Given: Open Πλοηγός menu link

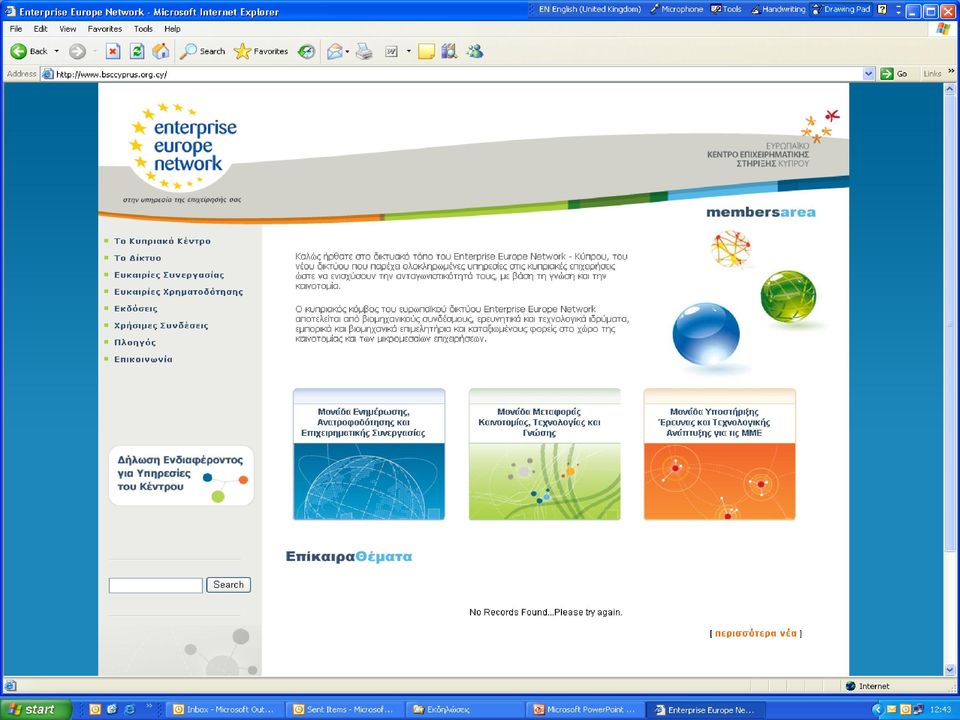Looking at the screenshot, I should pos(135,343).
